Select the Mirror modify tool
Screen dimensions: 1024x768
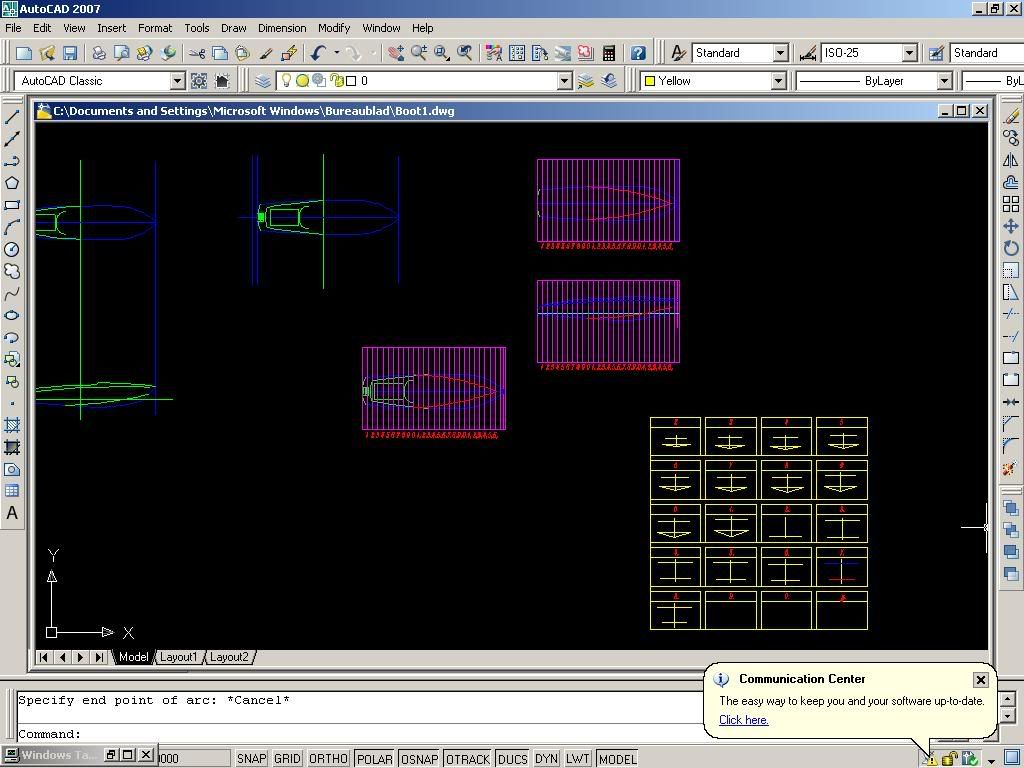[1011, 161]
